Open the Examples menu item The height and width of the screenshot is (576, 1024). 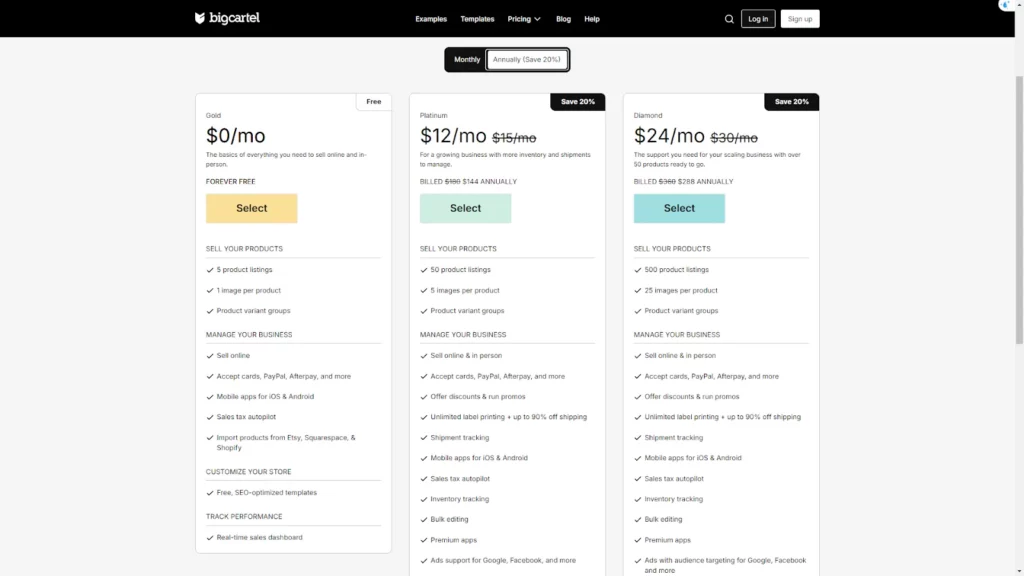pos(431,19)
